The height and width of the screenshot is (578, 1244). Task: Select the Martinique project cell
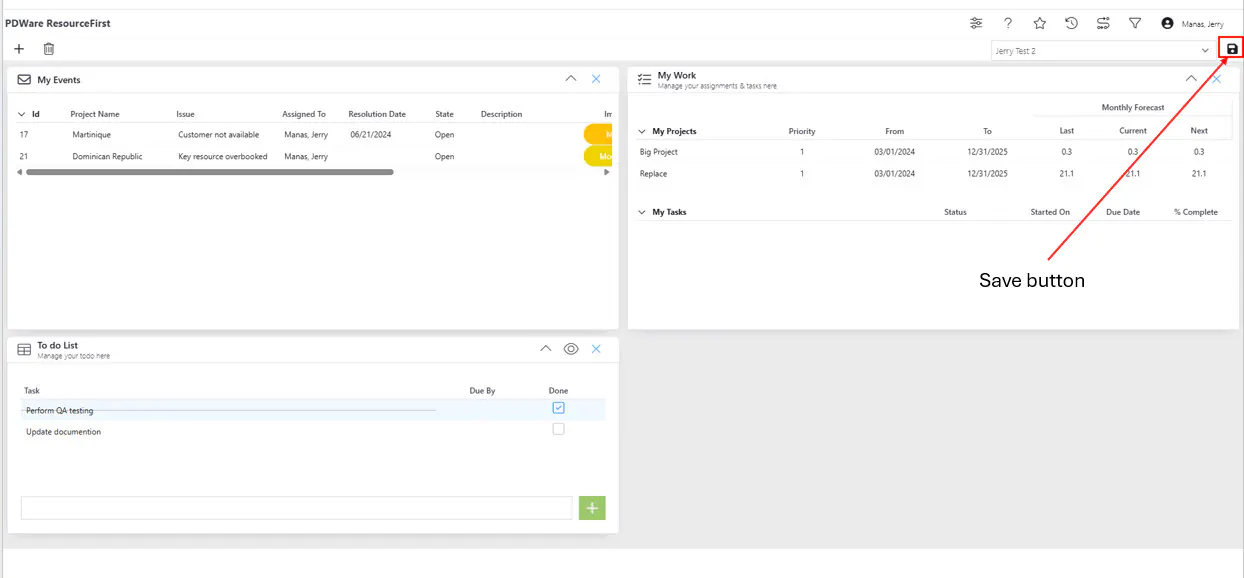coord(92,134)
